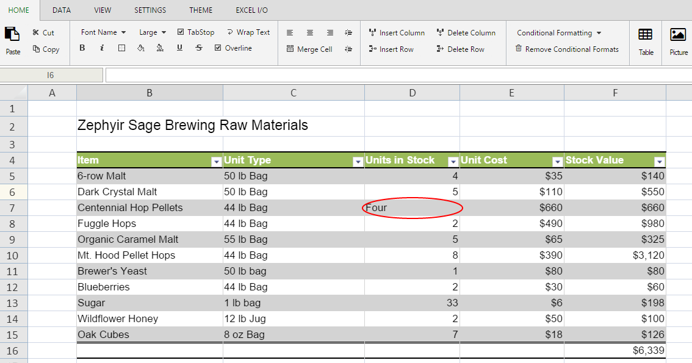692x363 pixels.
Task: Click Remove Conditional Formats
Action: coord(567,49)
